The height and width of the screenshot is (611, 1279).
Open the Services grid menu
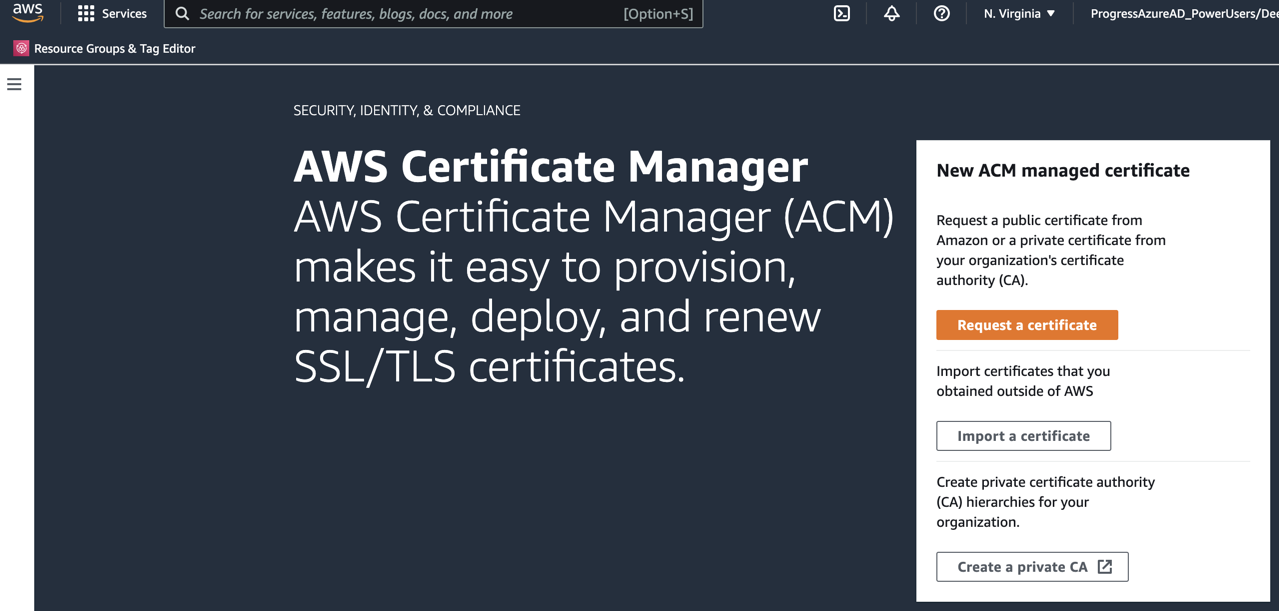(x=86, y=13)
